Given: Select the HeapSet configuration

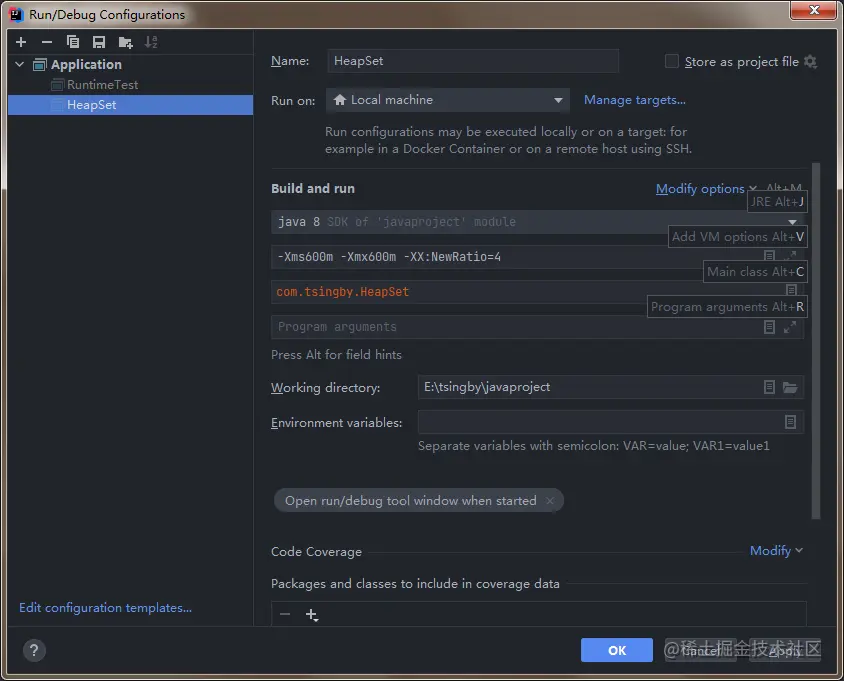Looking at the screenshot, I should pos(130,105).
